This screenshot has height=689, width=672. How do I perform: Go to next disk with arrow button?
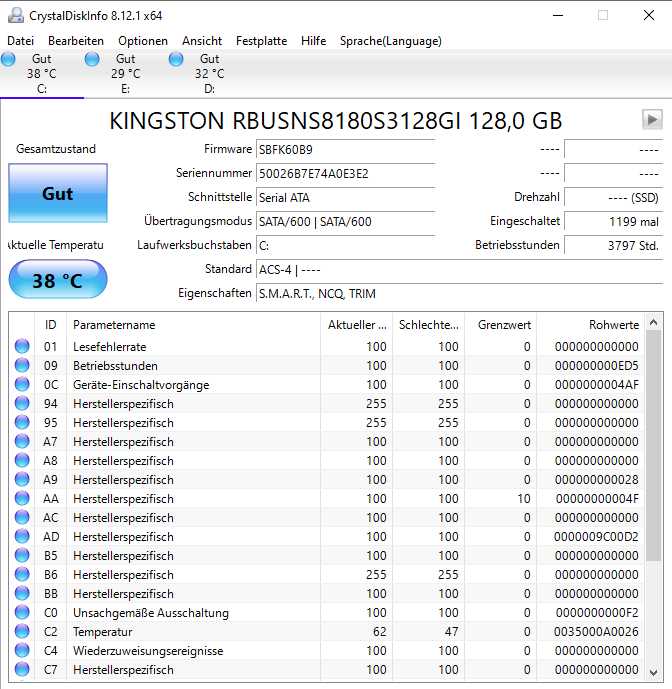coord(652,120)
